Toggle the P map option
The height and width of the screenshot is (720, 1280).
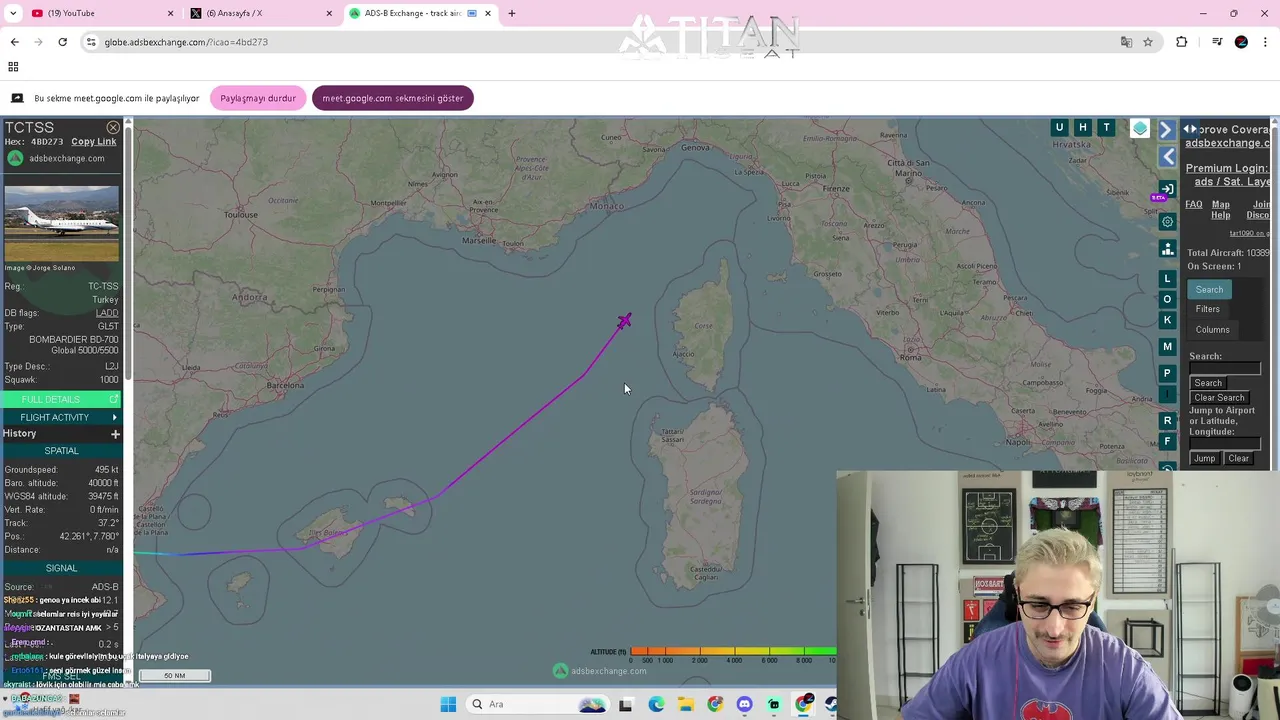[1167, 373]
